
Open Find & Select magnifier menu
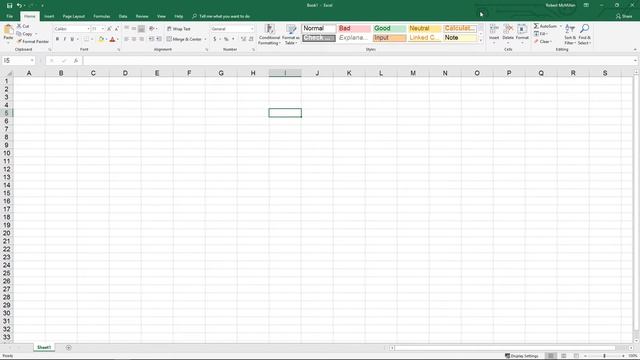[584, 34]
